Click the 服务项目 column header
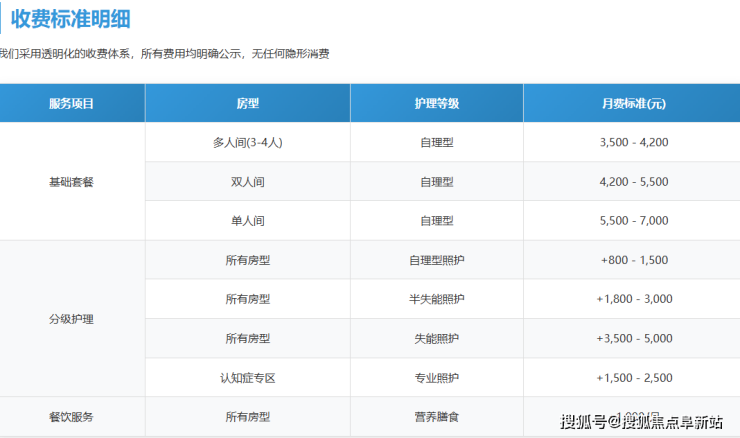740x438 pixels. pos(72,103)
